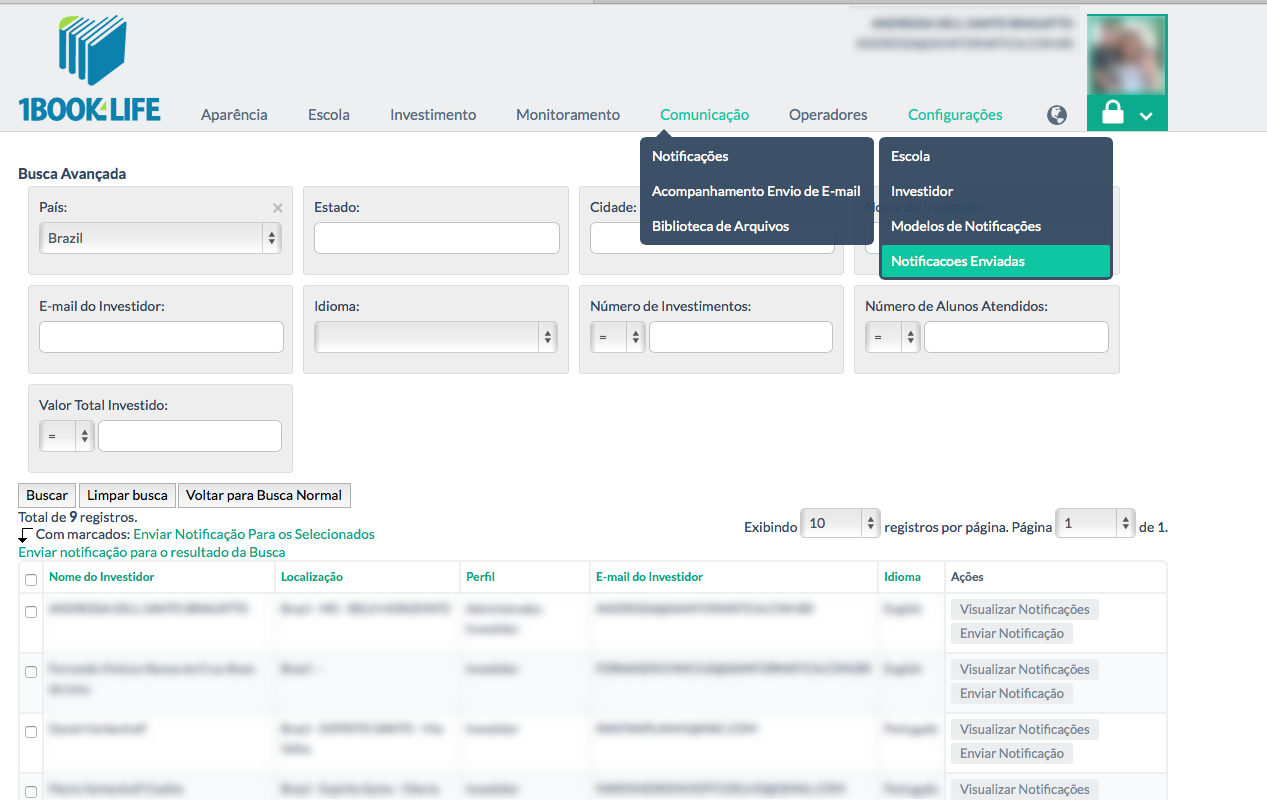The height and width of the screenshot is (800, 1267).
Task: Click Voltar para Busca Normal
Action: 264,495
